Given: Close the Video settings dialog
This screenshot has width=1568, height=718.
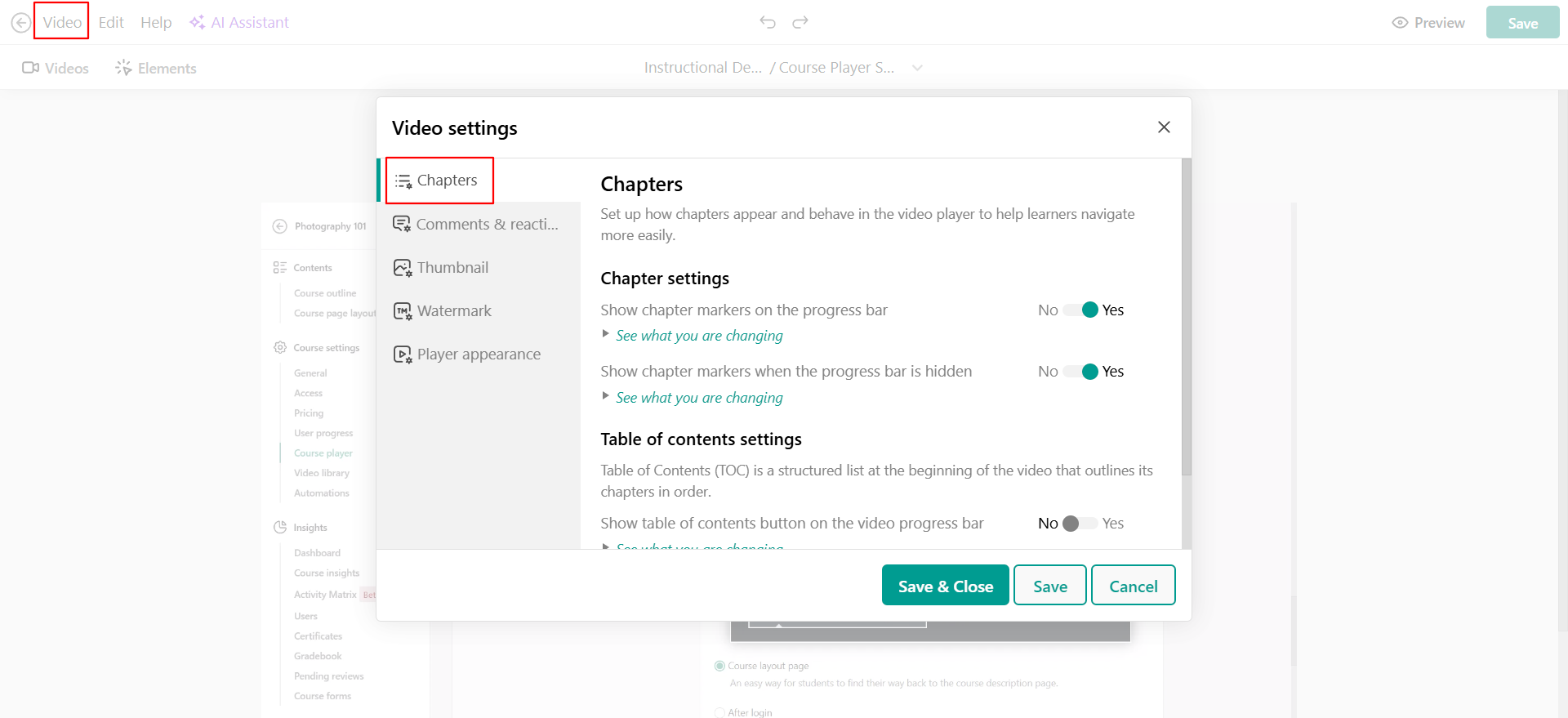Looking at the screenshot, I should 1164,127.
